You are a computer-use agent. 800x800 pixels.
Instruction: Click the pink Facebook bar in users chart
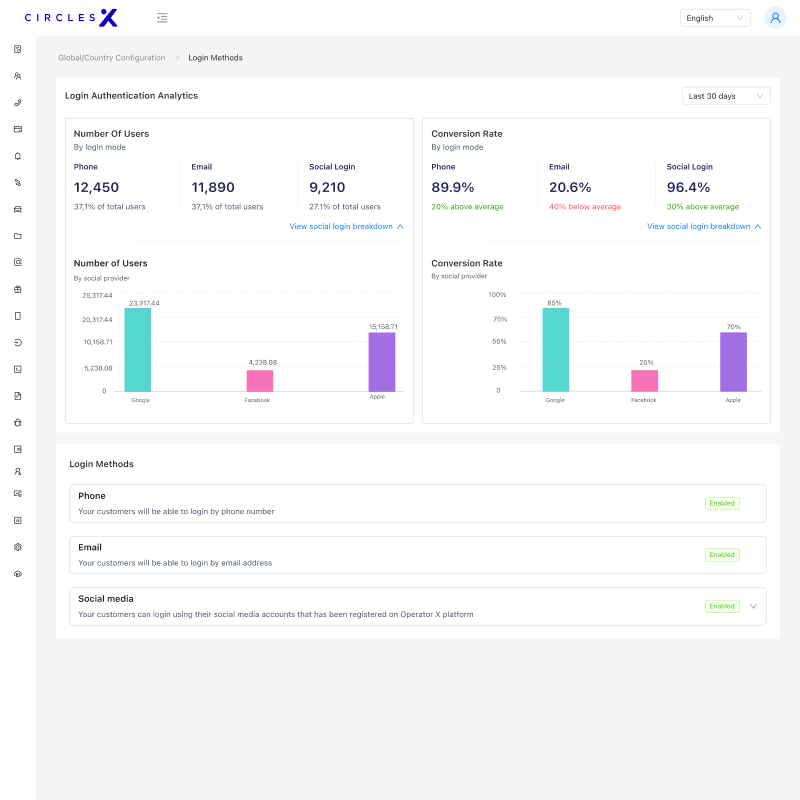pyautogui.click(x=260, y=381)
